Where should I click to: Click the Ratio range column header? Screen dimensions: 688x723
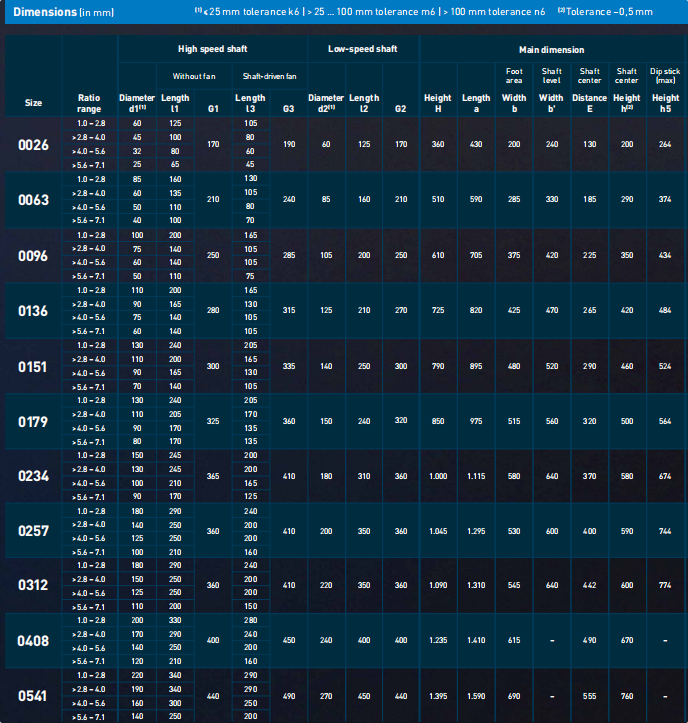point(89,102)
